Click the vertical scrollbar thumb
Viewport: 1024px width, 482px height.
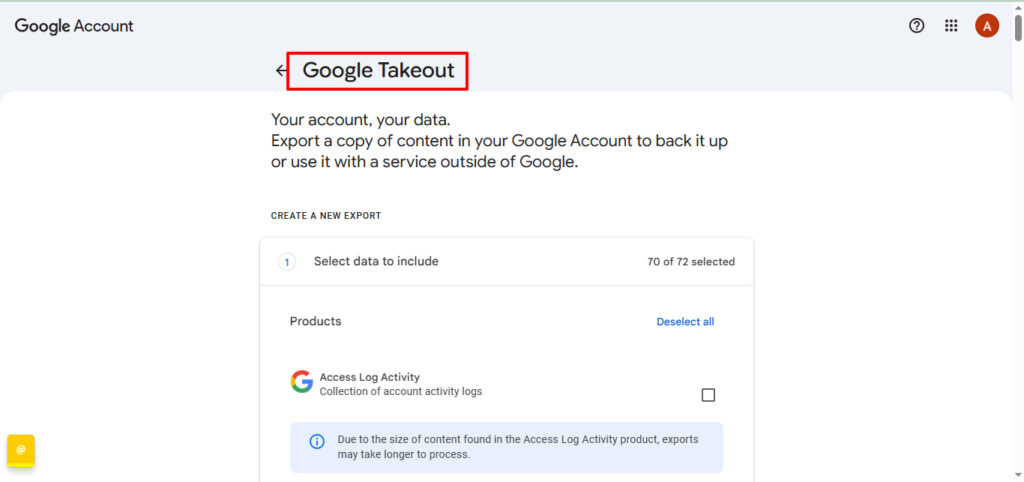[1018, 26]
